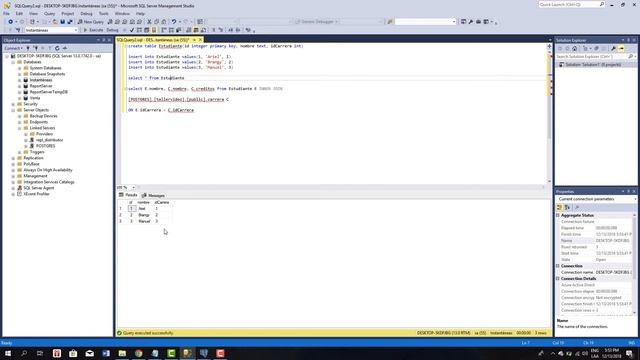
Task: Click the Debug button in the SQL toolbar
Action: (112, 30)
